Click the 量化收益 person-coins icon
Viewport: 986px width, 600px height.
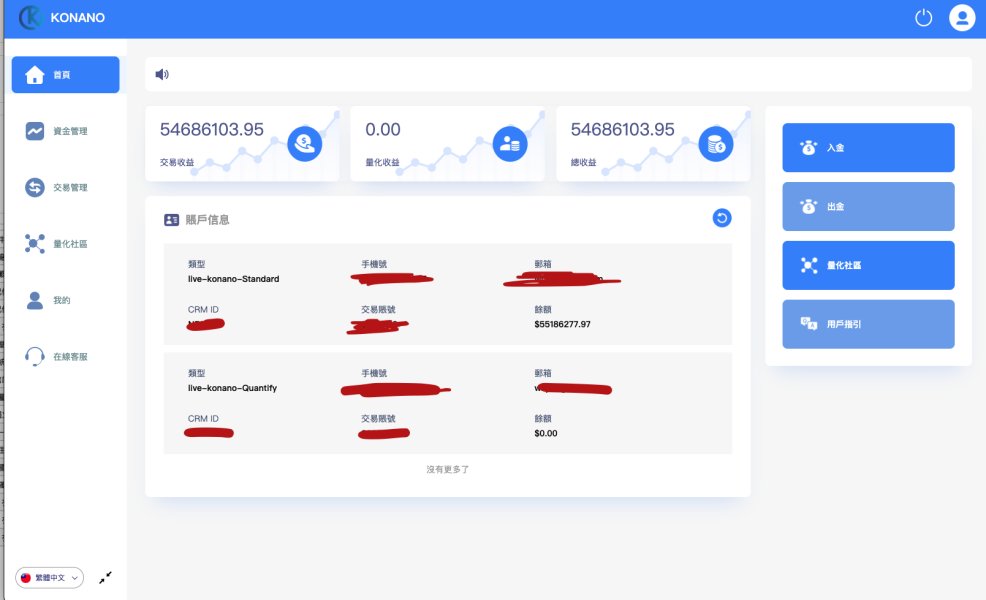(x=510, y=144)
